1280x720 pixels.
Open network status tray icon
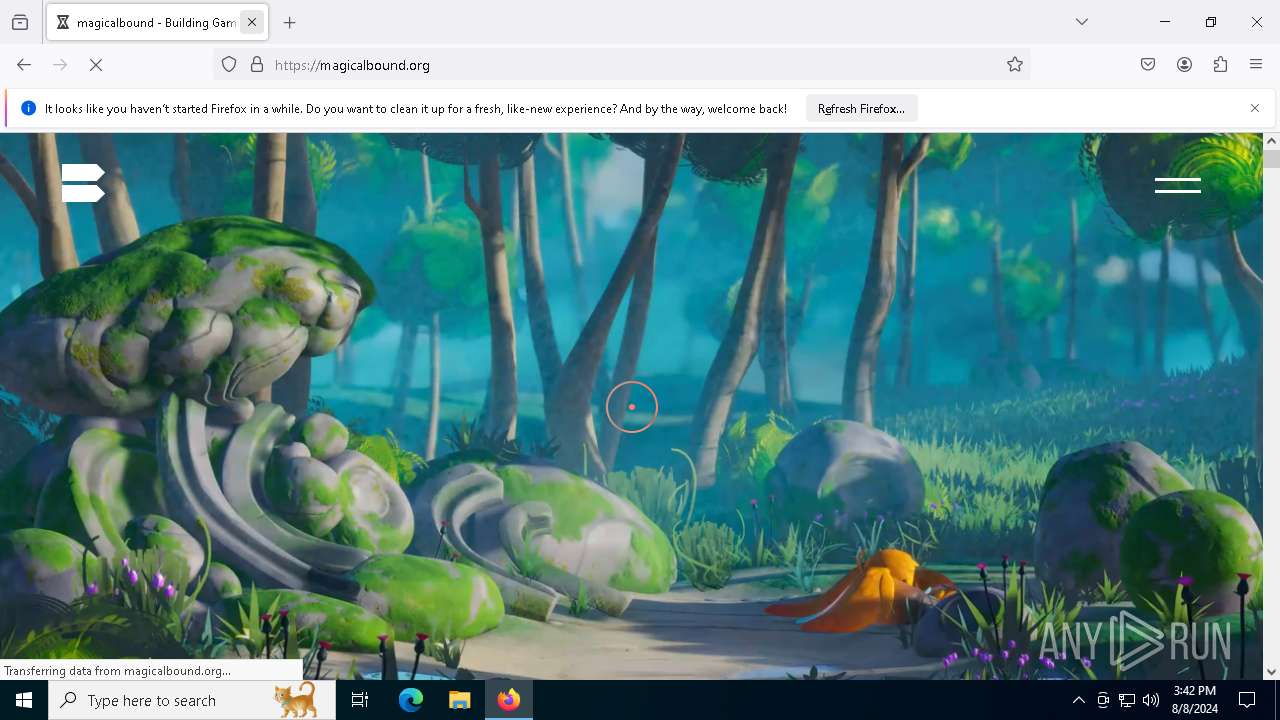tap(1127, 701)
